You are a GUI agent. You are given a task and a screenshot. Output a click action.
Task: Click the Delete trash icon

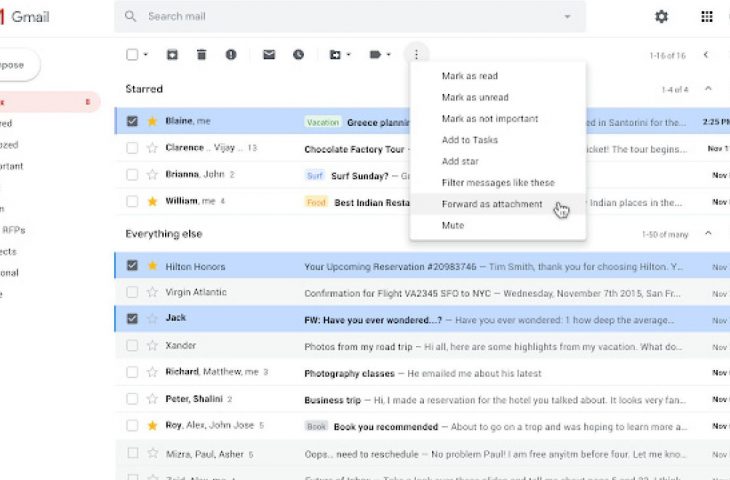201,54
